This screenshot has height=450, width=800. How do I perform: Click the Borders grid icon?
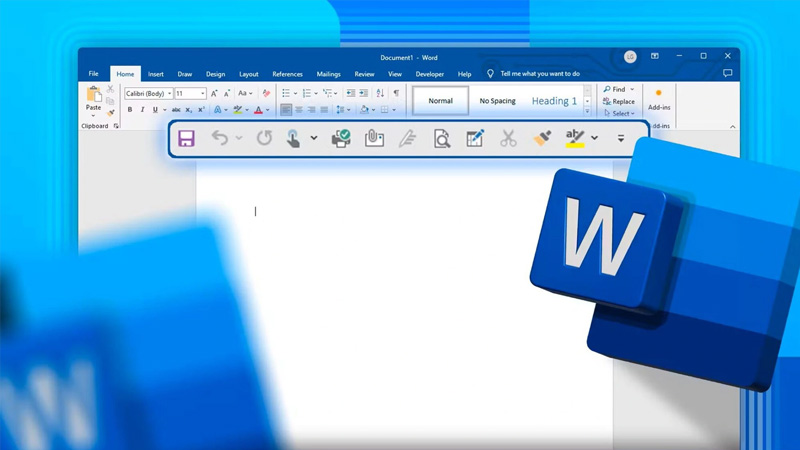pyautogui.click(x=385, y=110)
